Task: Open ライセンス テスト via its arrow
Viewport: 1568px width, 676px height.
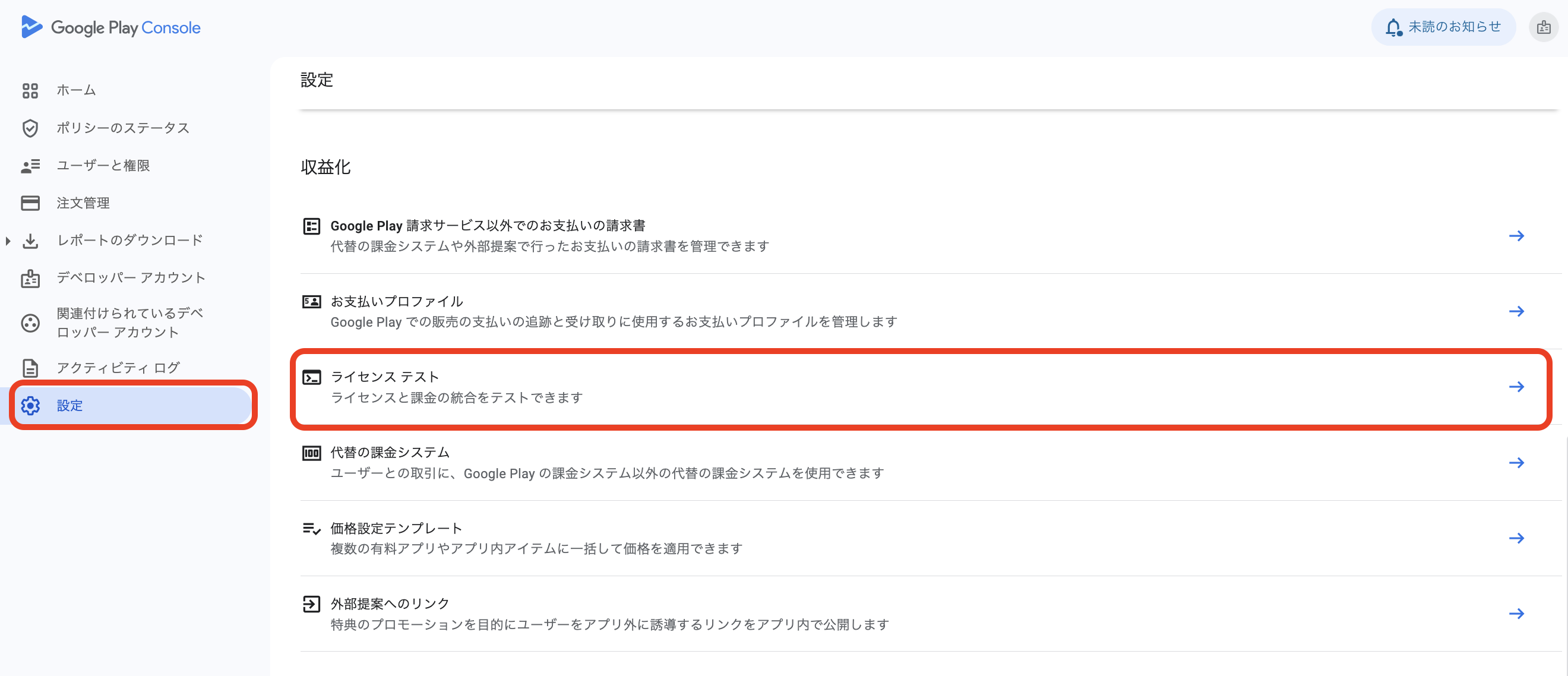Action: pos(1518,386)
